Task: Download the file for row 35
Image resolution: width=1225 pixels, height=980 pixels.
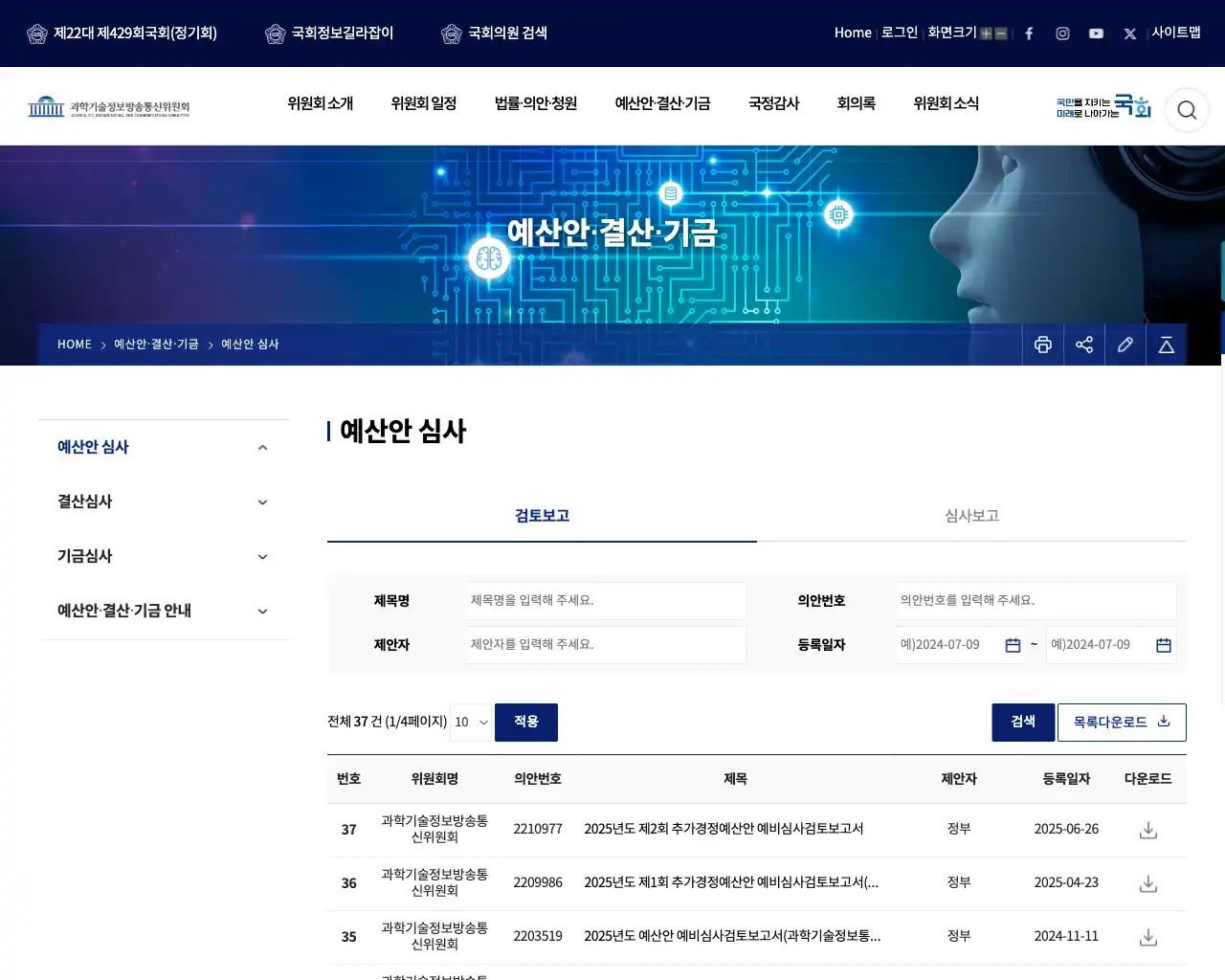Action: point(1148,937)
